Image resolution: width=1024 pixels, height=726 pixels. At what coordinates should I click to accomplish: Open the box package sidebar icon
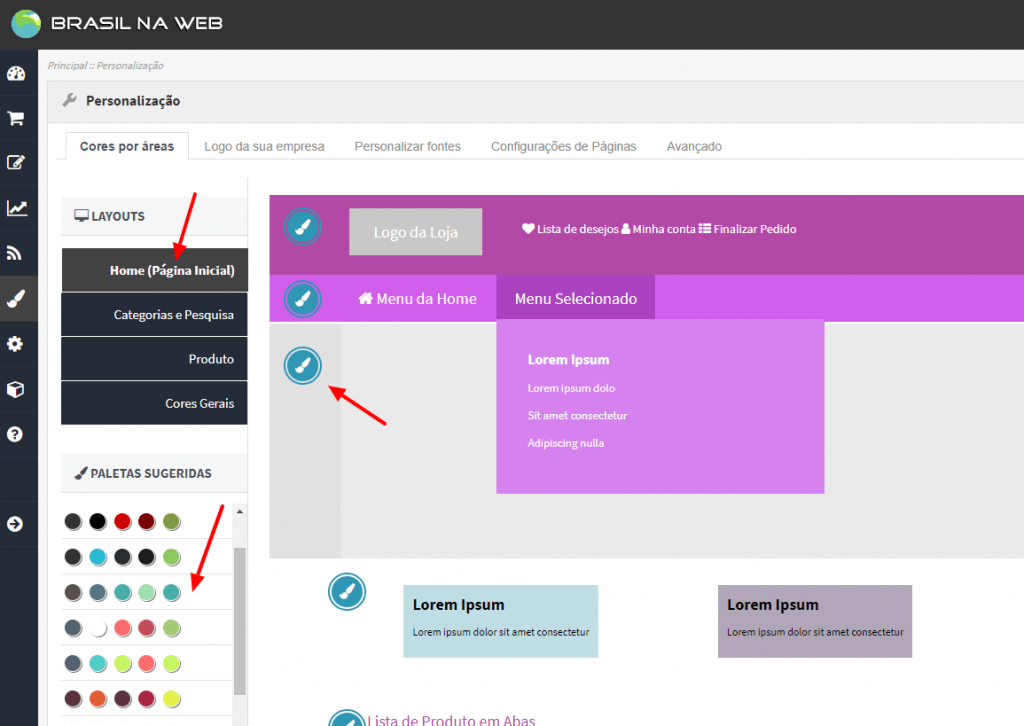[x=16, y=389]
